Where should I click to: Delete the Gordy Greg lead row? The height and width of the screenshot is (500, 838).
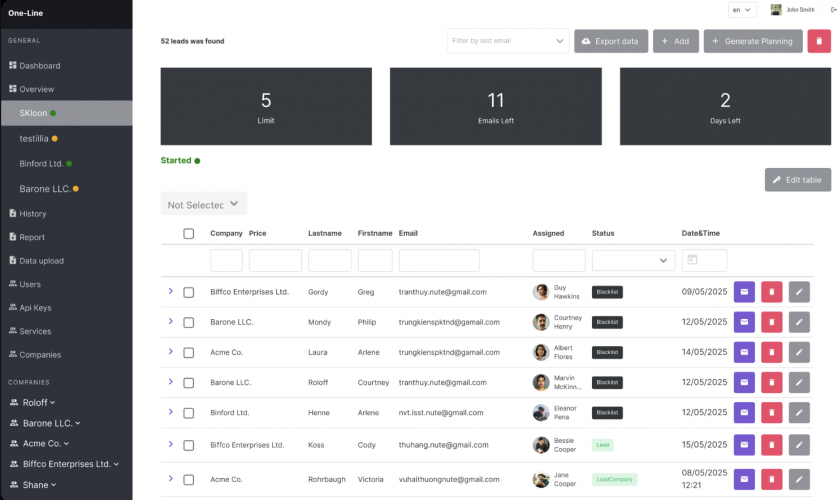[x=772, y=292]
